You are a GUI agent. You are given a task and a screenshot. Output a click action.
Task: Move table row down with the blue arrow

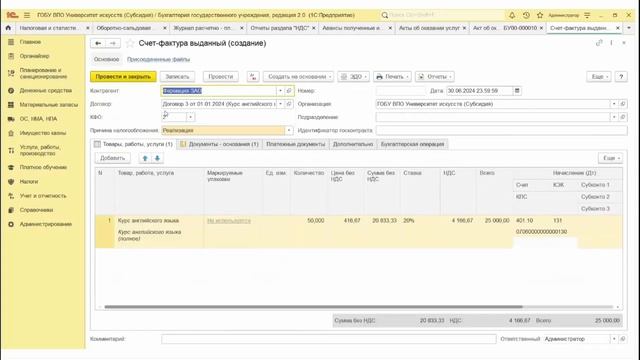pos(157,158)
